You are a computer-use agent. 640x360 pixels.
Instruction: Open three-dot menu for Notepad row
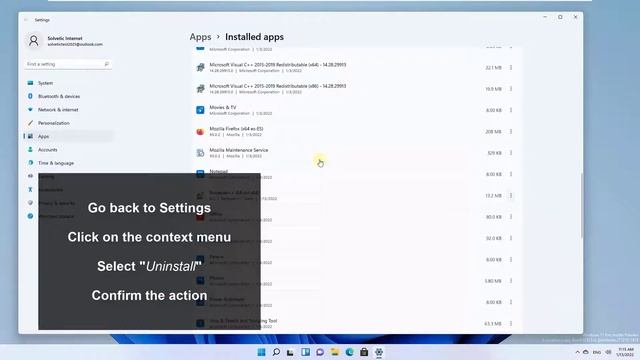(511, 174)
